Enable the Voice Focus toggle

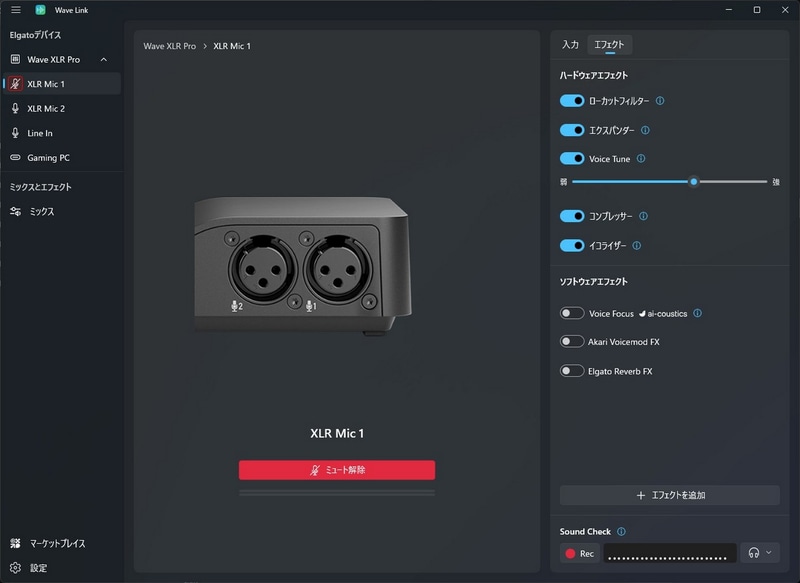point(572,313)
